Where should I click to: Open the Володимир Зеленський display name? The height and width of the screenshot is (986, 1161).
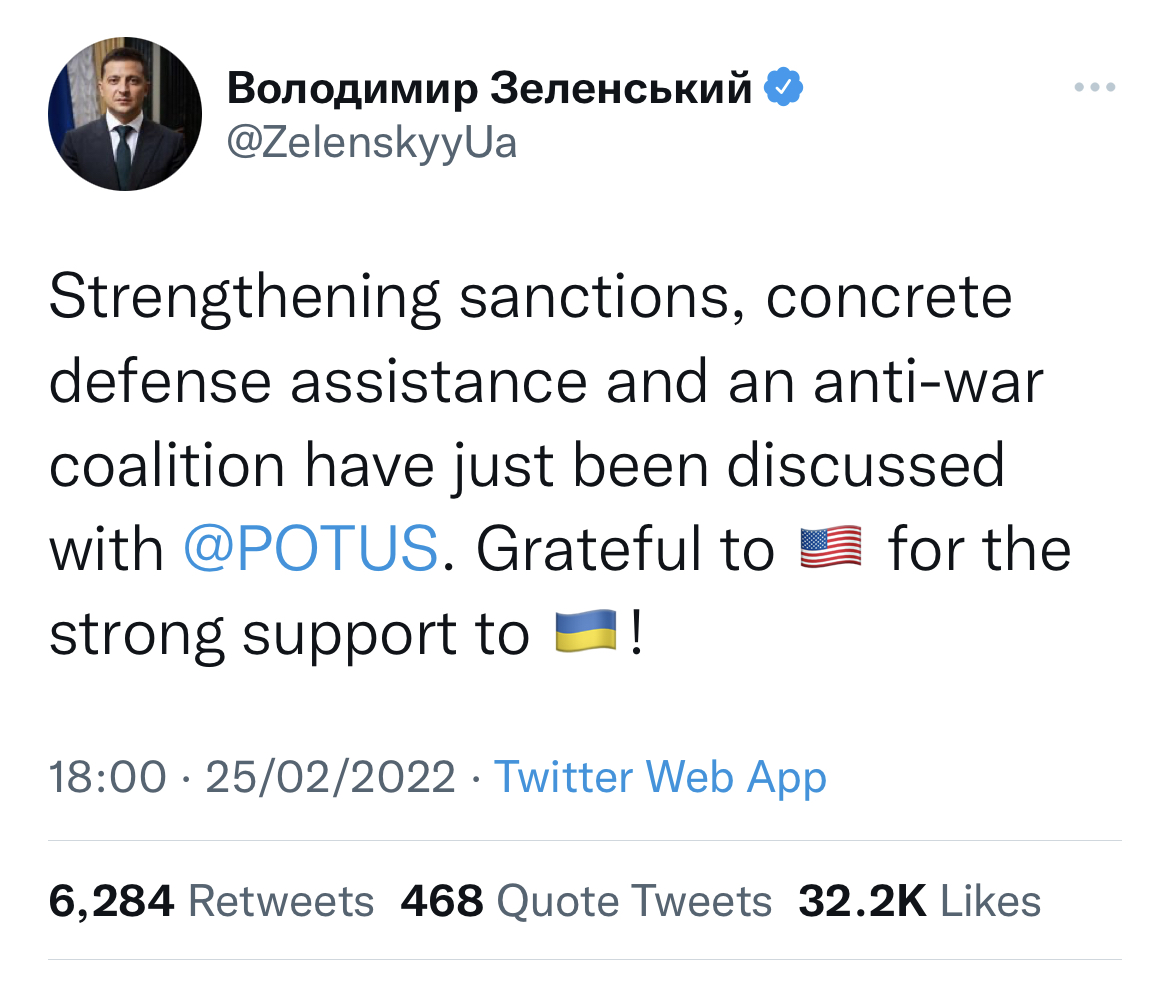[x=489, y=89]
